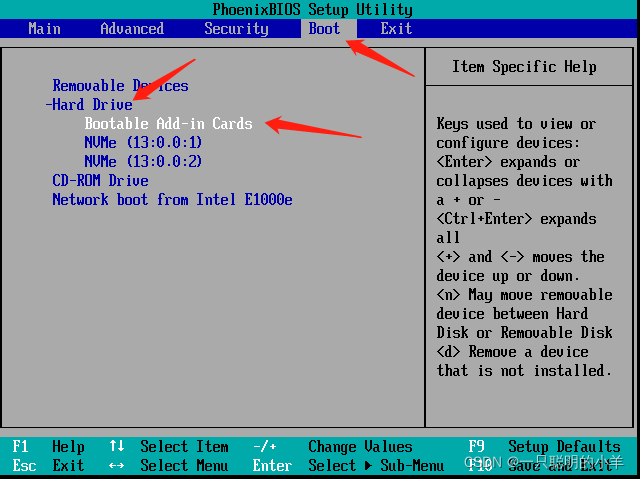Open the Main menu tab
640x479 pixels.
pyautogui.click(x=44, y=29)
